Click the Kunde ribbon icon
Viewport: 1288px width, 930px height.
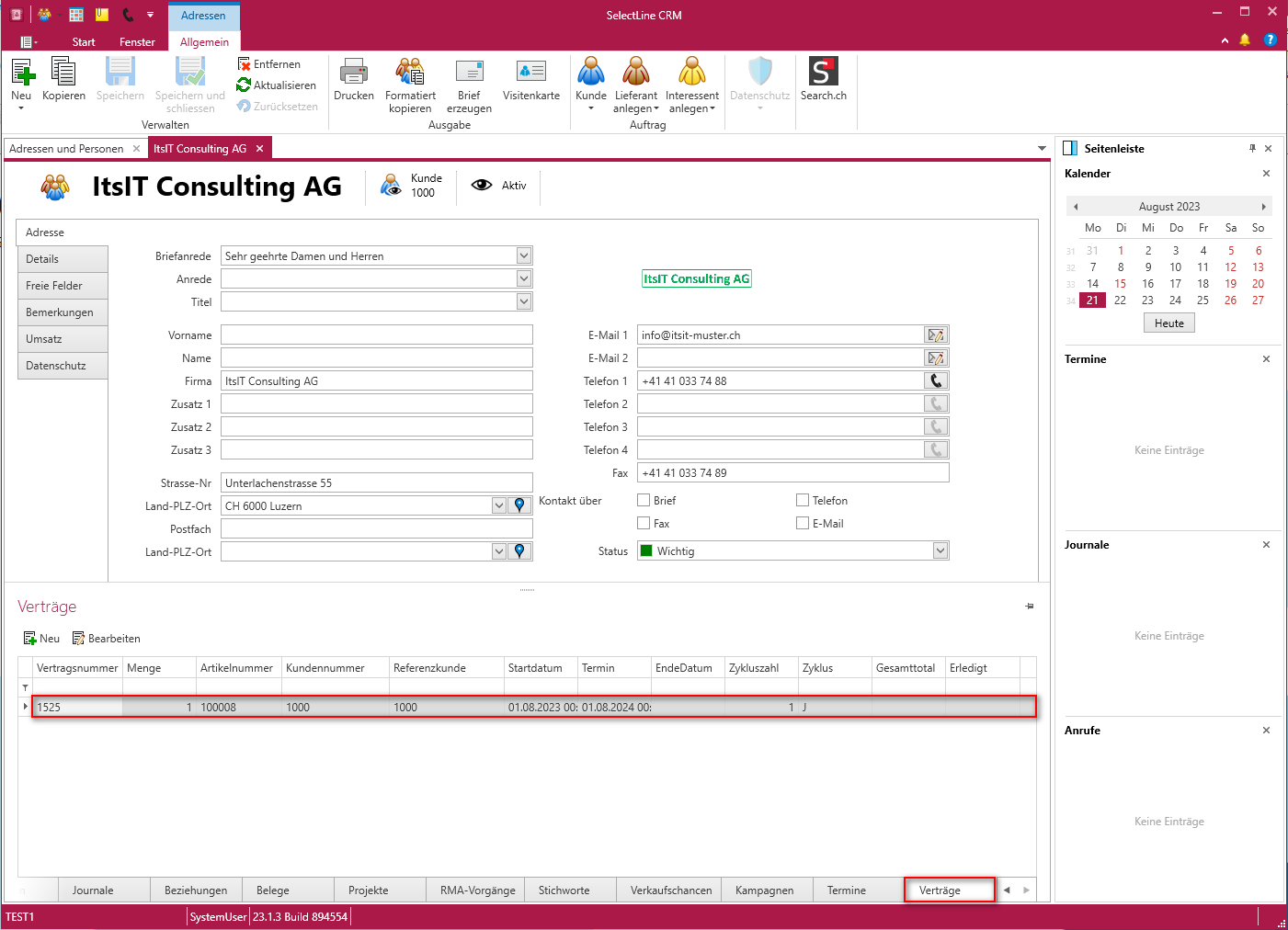591,72
